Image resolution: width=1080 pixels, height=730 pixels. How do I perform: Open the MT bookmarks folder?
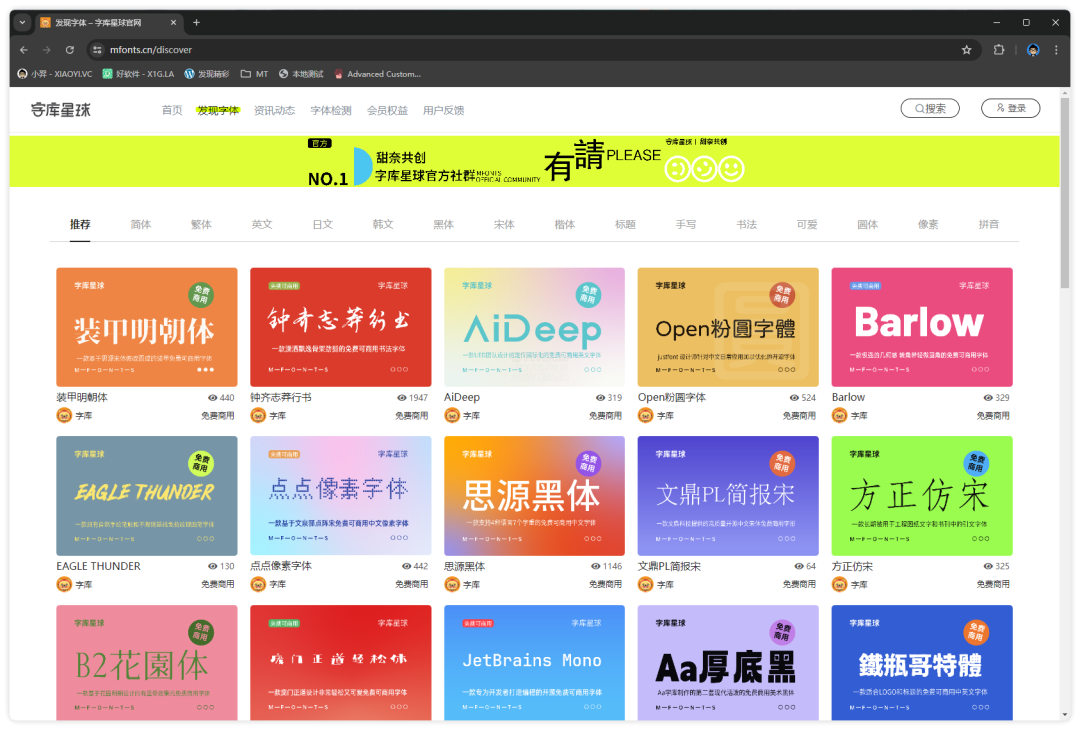pyautogui.click(x=254, y=74)
